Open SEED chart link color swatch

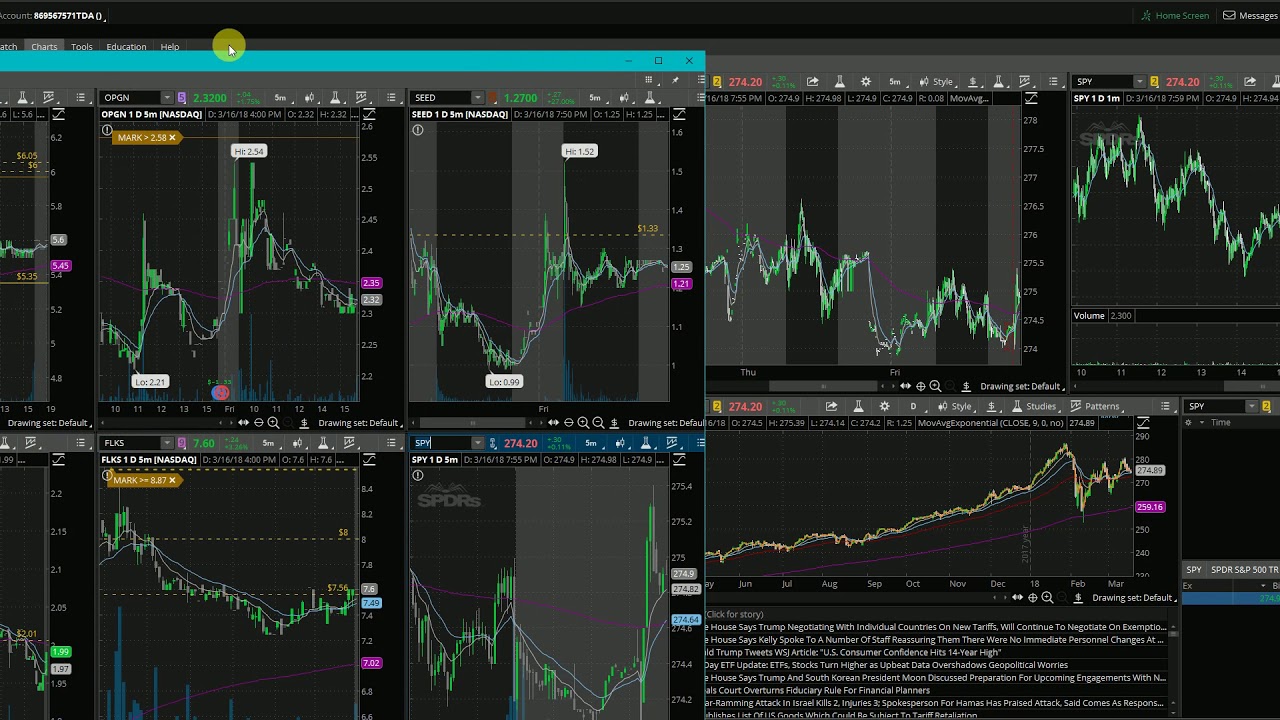[493, 98]
